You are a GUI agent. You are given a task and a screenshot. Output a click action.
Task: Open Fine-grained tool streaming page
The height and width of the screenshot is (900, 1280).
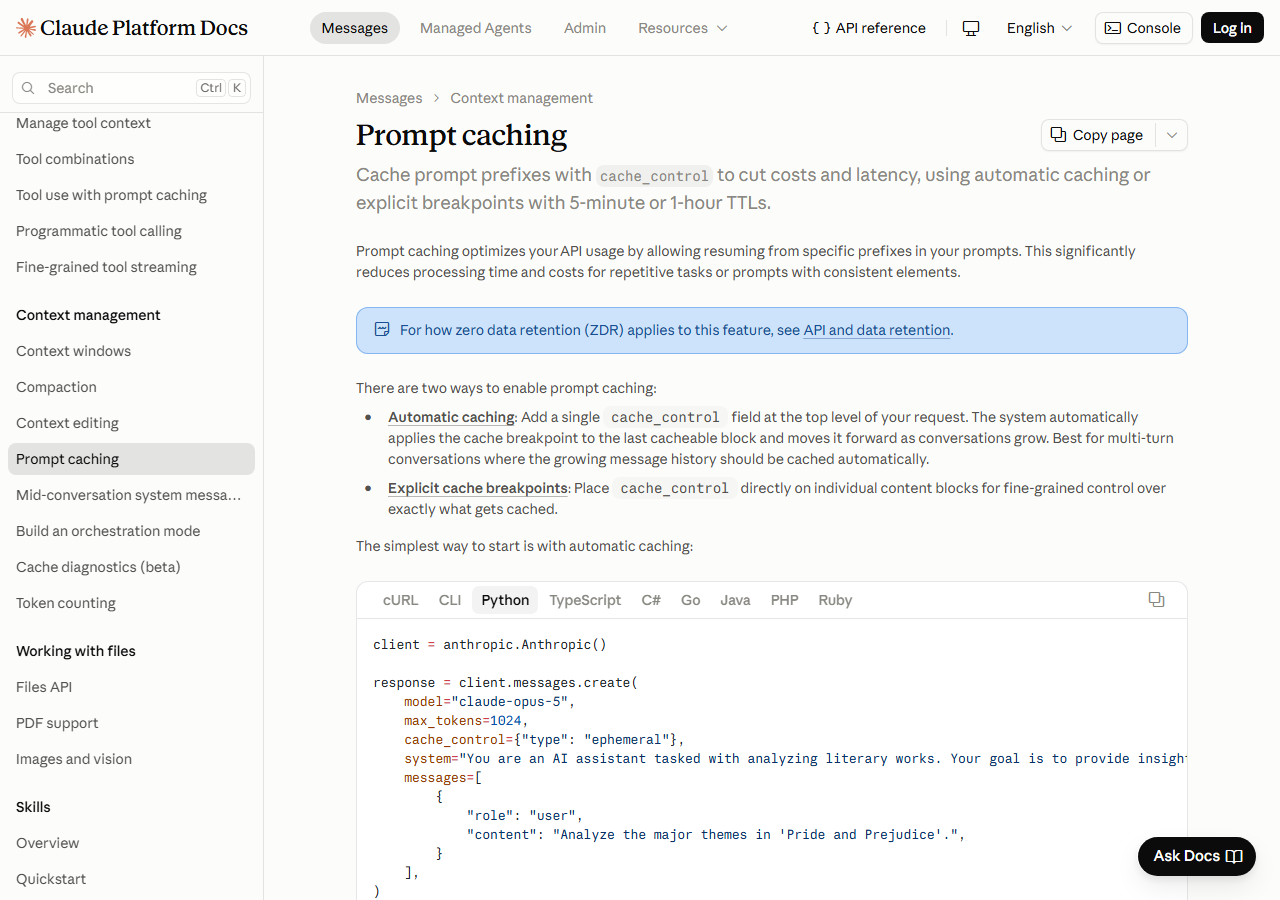pos(131,267)
